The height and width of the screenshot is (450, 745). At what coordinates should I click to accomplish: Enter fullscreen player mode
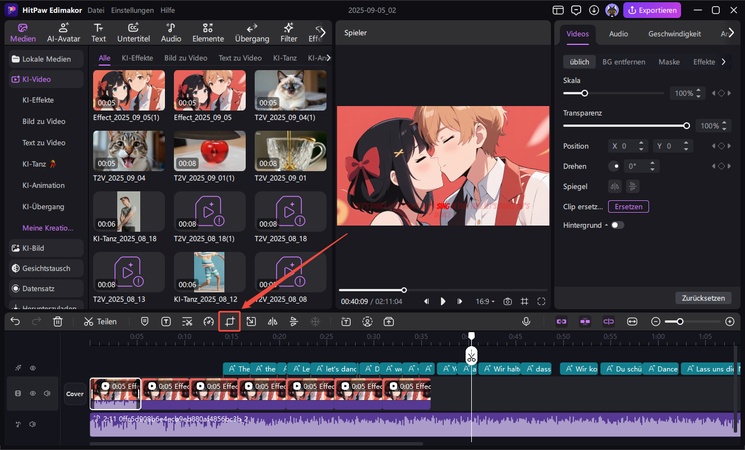(541, 301)
